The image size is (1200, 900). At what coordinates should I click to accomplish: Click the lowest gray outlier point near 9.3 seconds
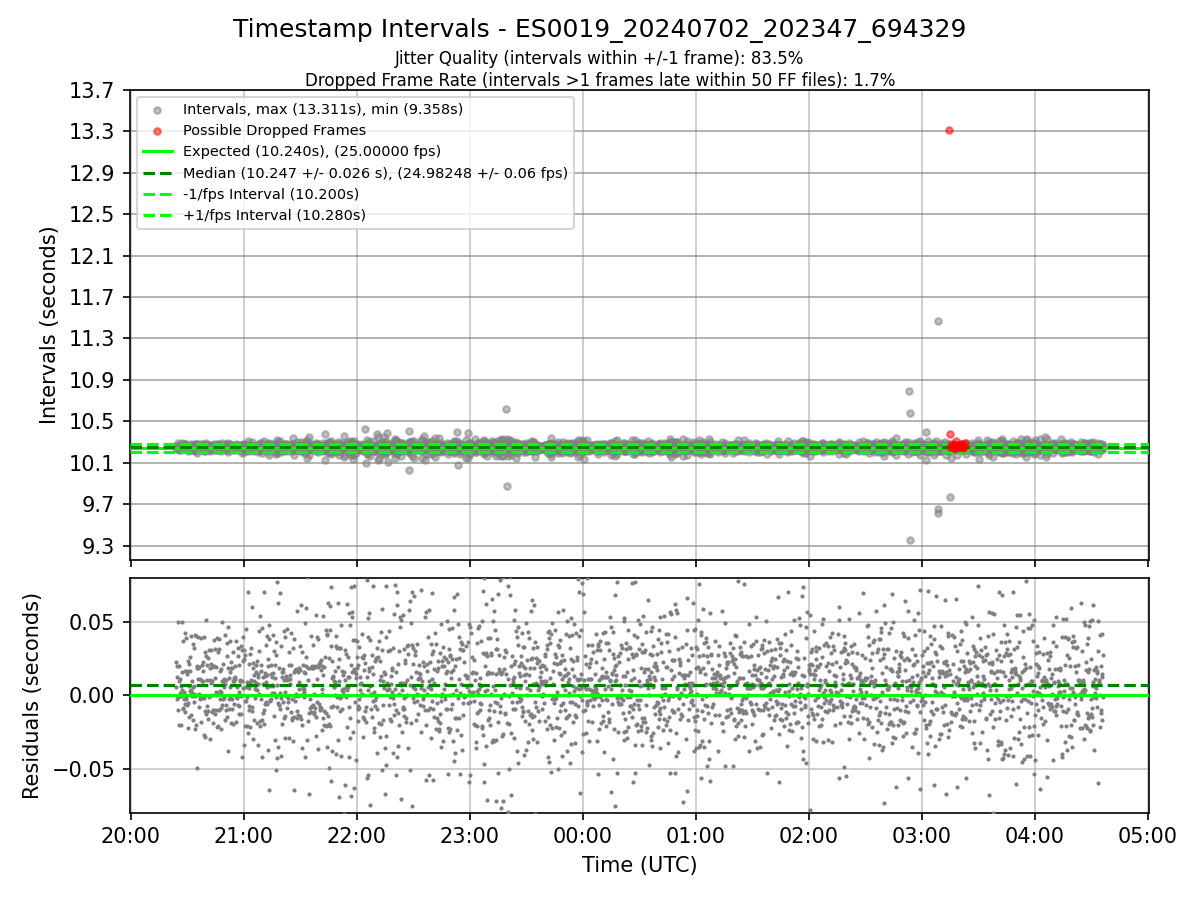coord(910,540)
